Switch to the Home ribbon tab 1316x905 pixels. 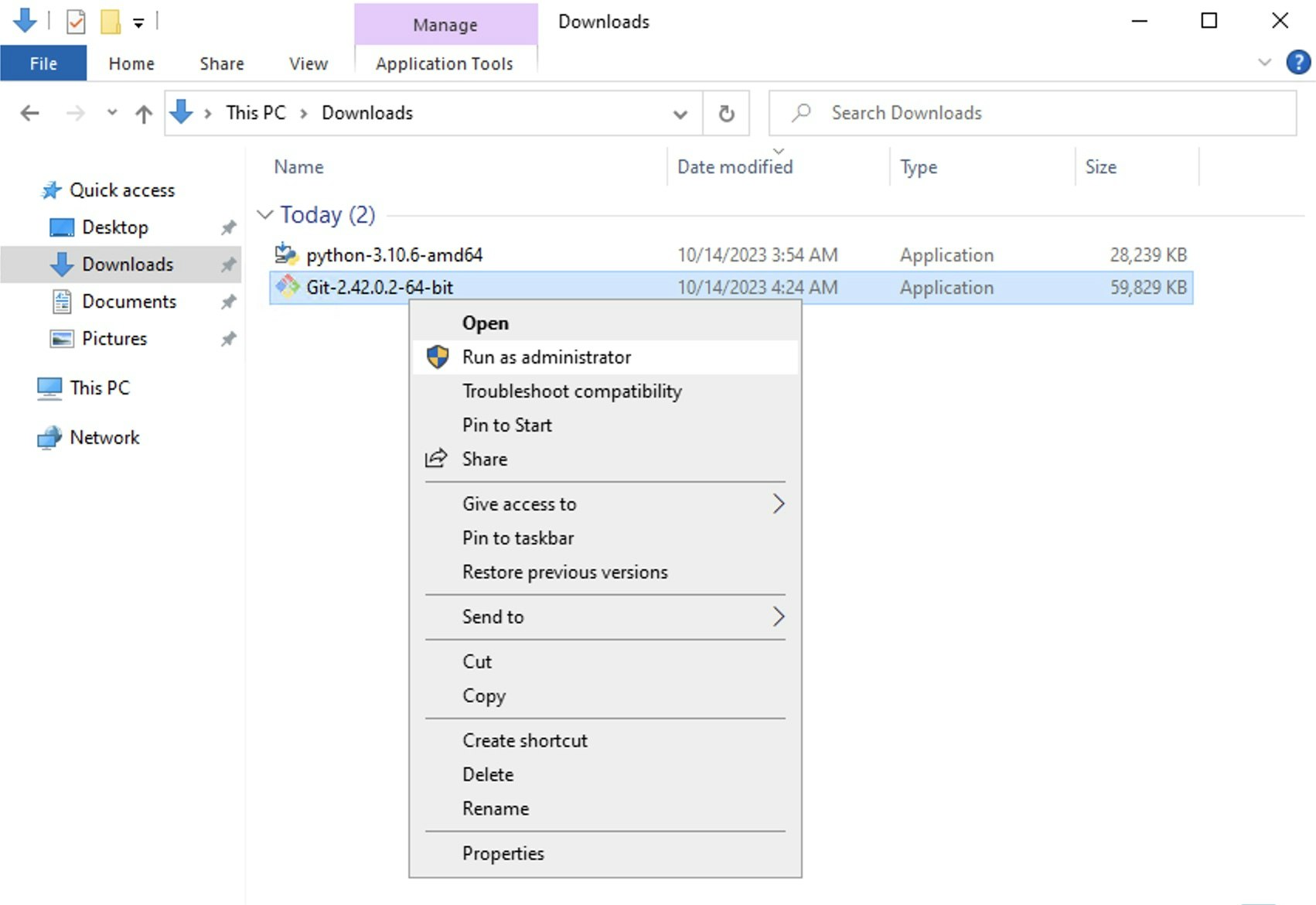pos(131,63)
